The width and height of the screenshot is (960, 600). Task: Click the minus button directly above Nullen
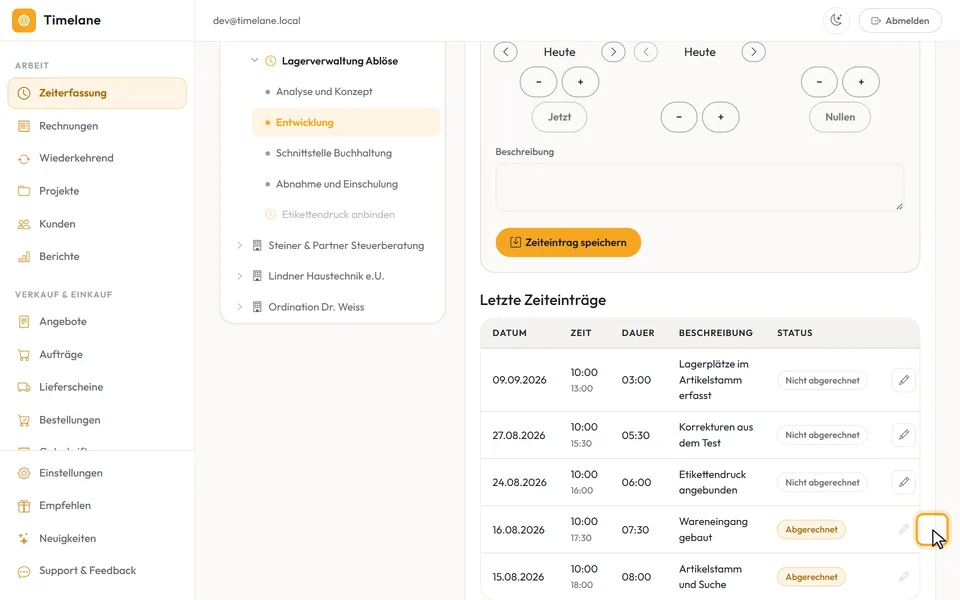pos(819,82)
